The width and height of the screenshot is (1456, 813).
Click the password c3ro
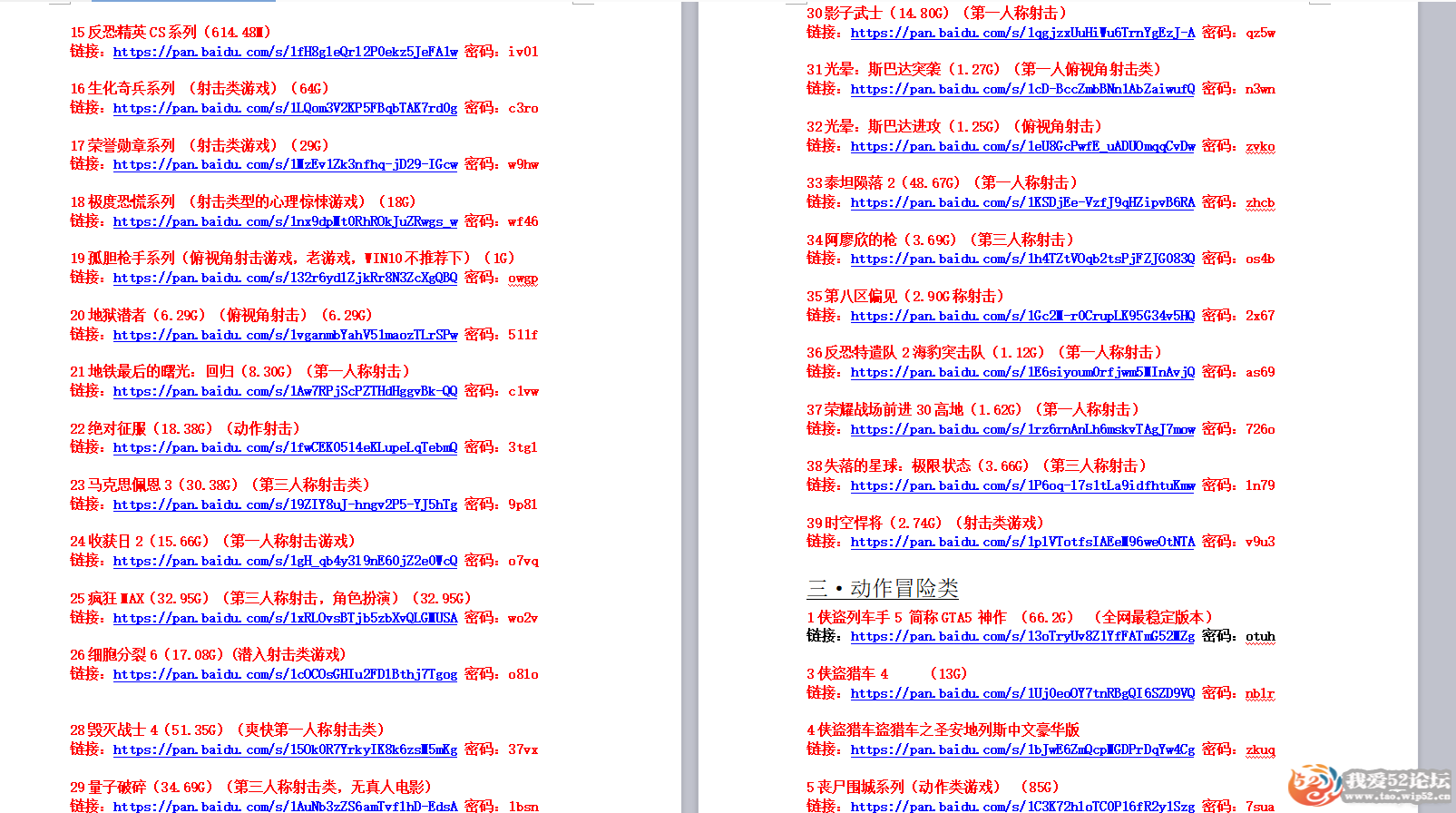coord(523,108)
